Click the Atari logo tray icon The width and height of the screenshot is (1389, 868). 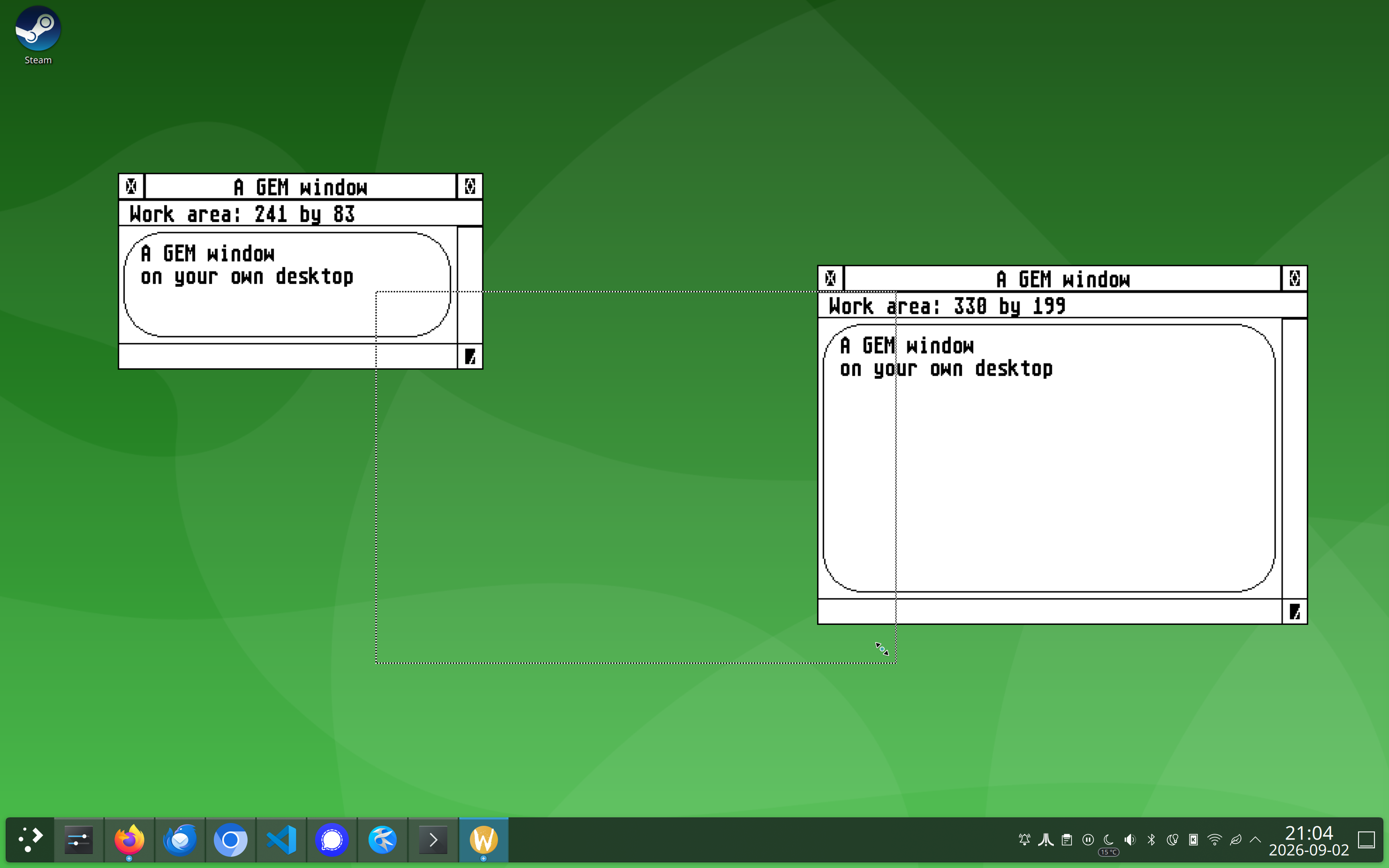coord(1045,840)
